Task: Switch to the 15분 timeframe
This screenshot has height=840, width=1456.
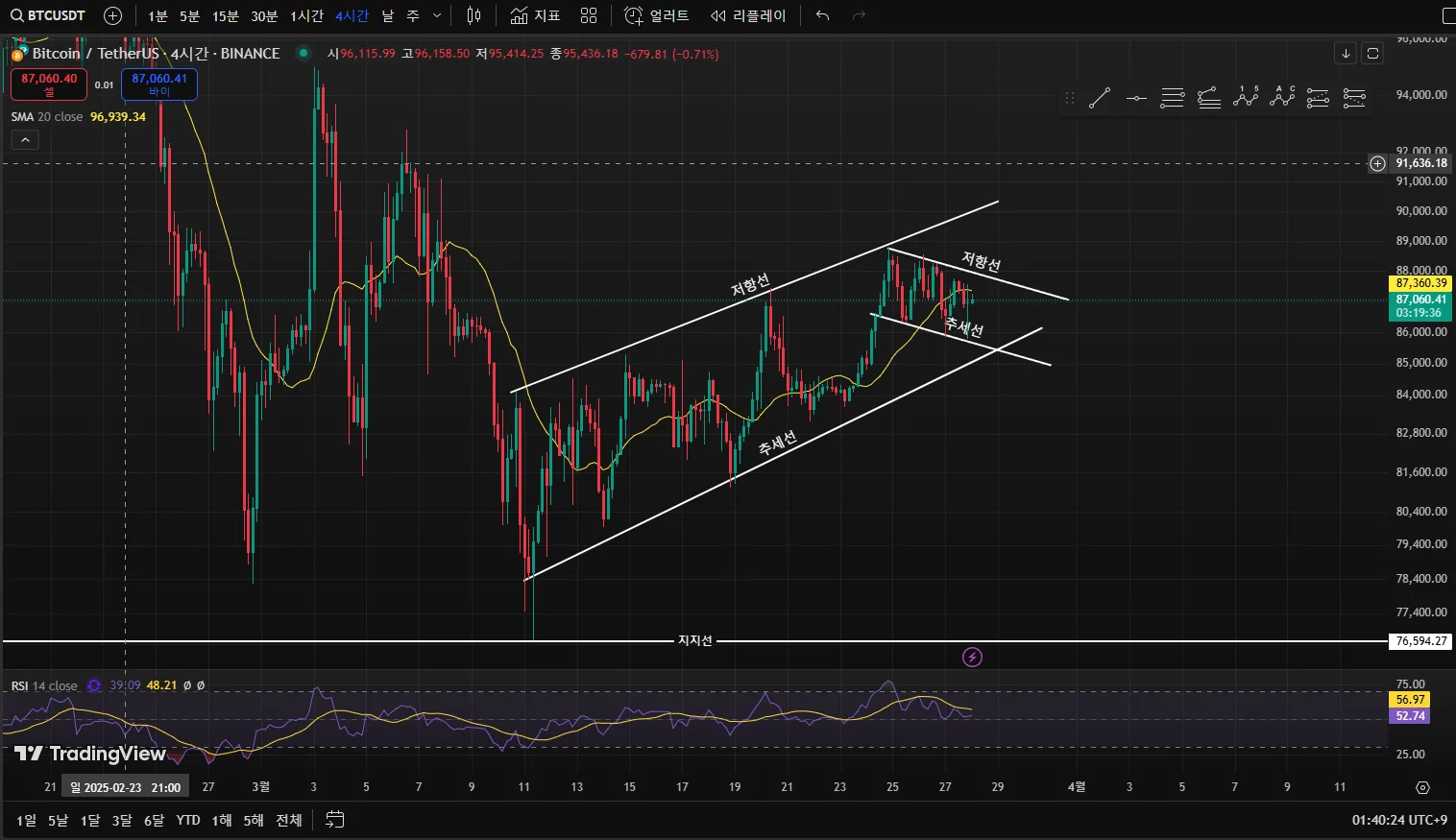Action: coord(226,15)
